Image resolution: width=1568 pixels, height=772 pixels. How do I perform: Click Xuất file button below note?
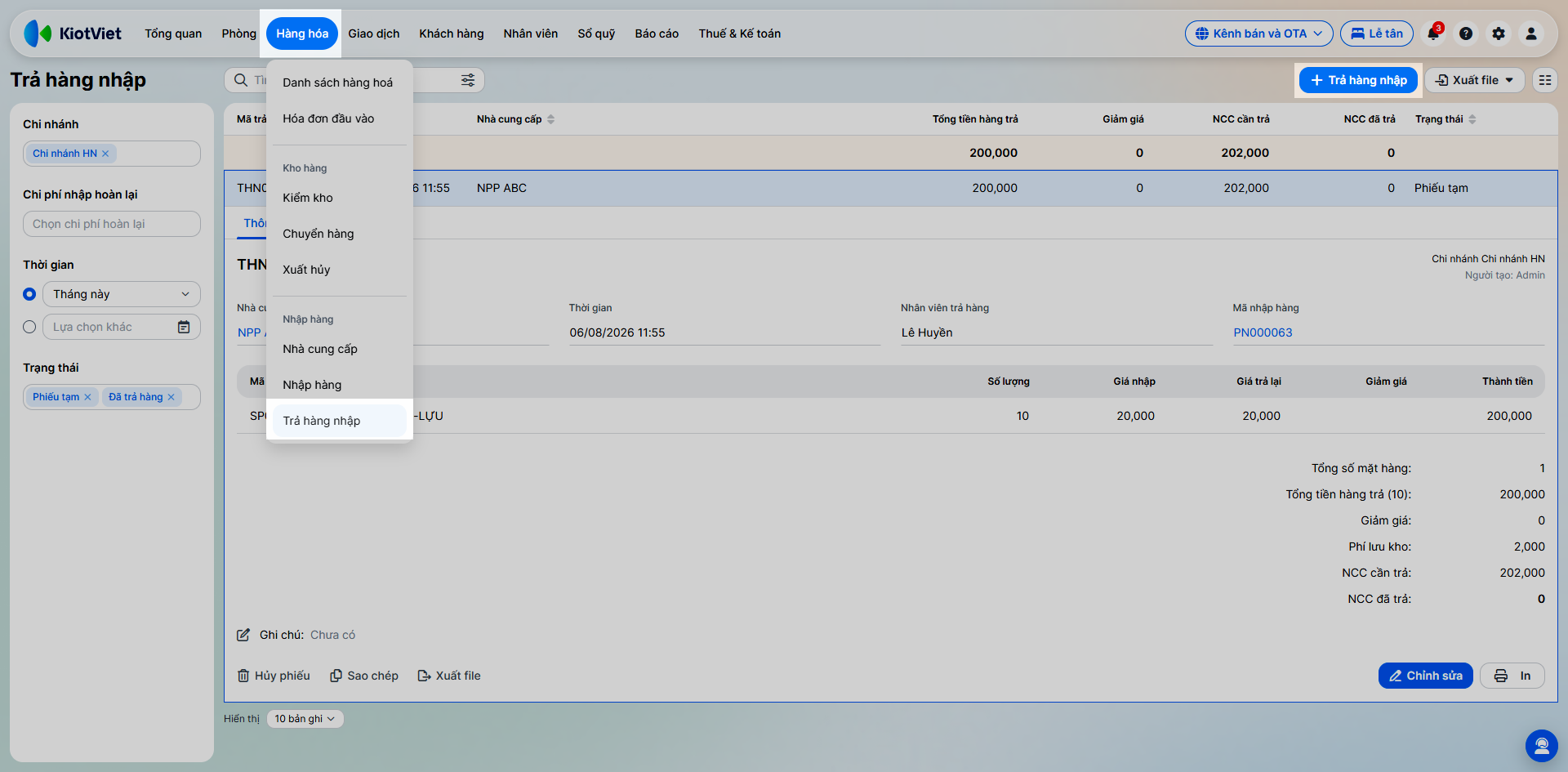tap(449, 676)
